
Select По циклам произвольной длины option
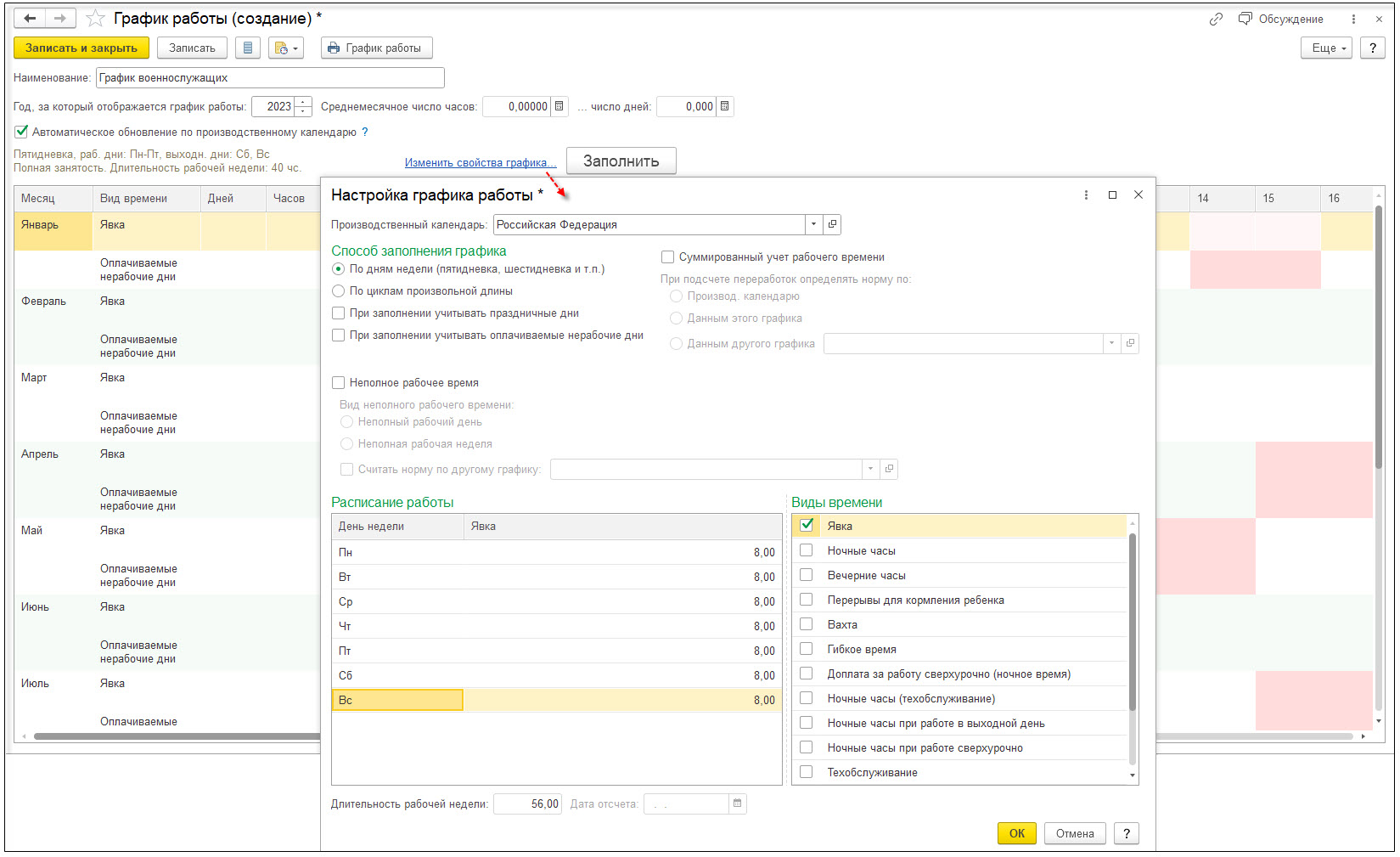338,291
